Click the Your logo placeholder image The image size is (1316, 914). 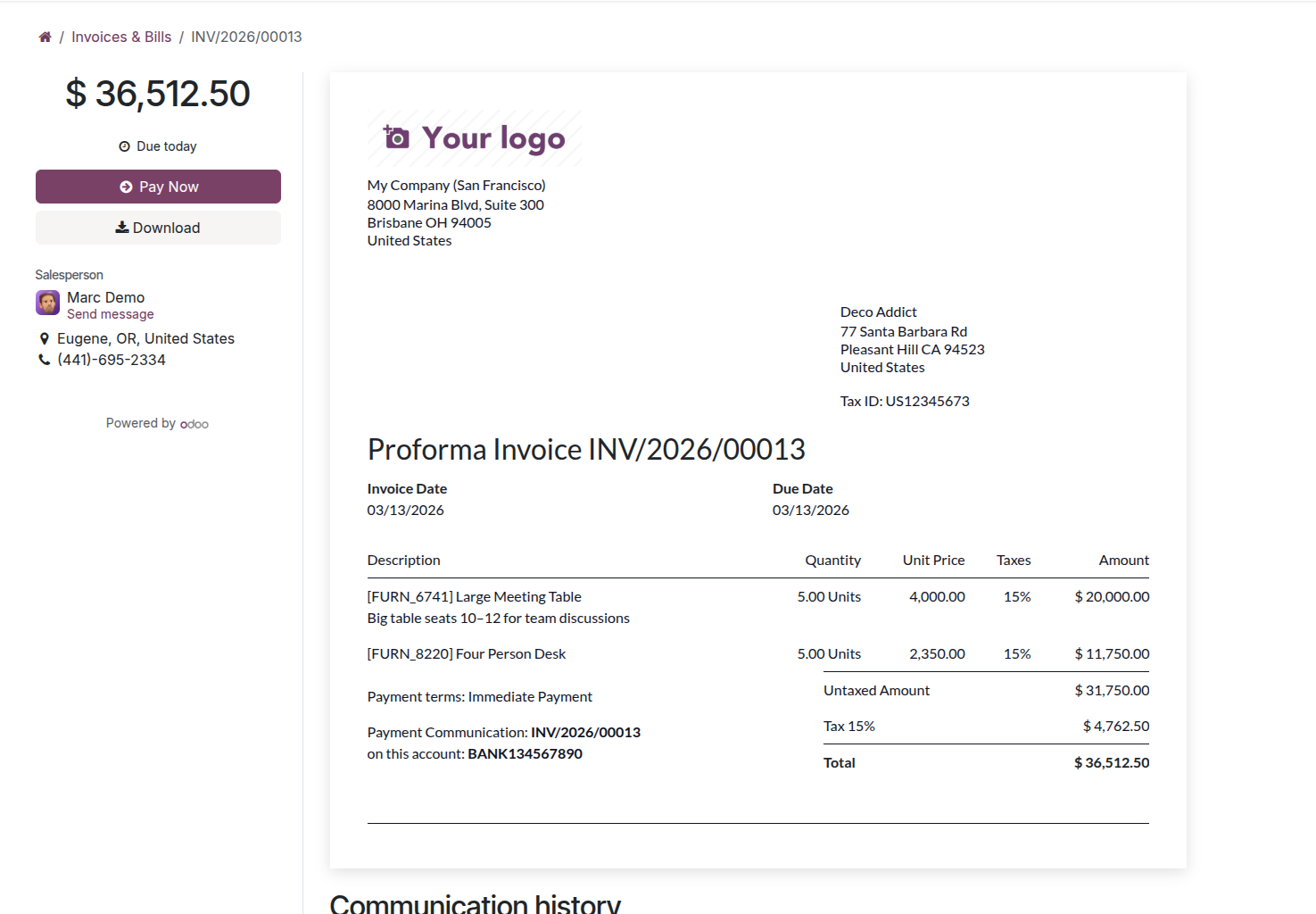click(475, 137)
